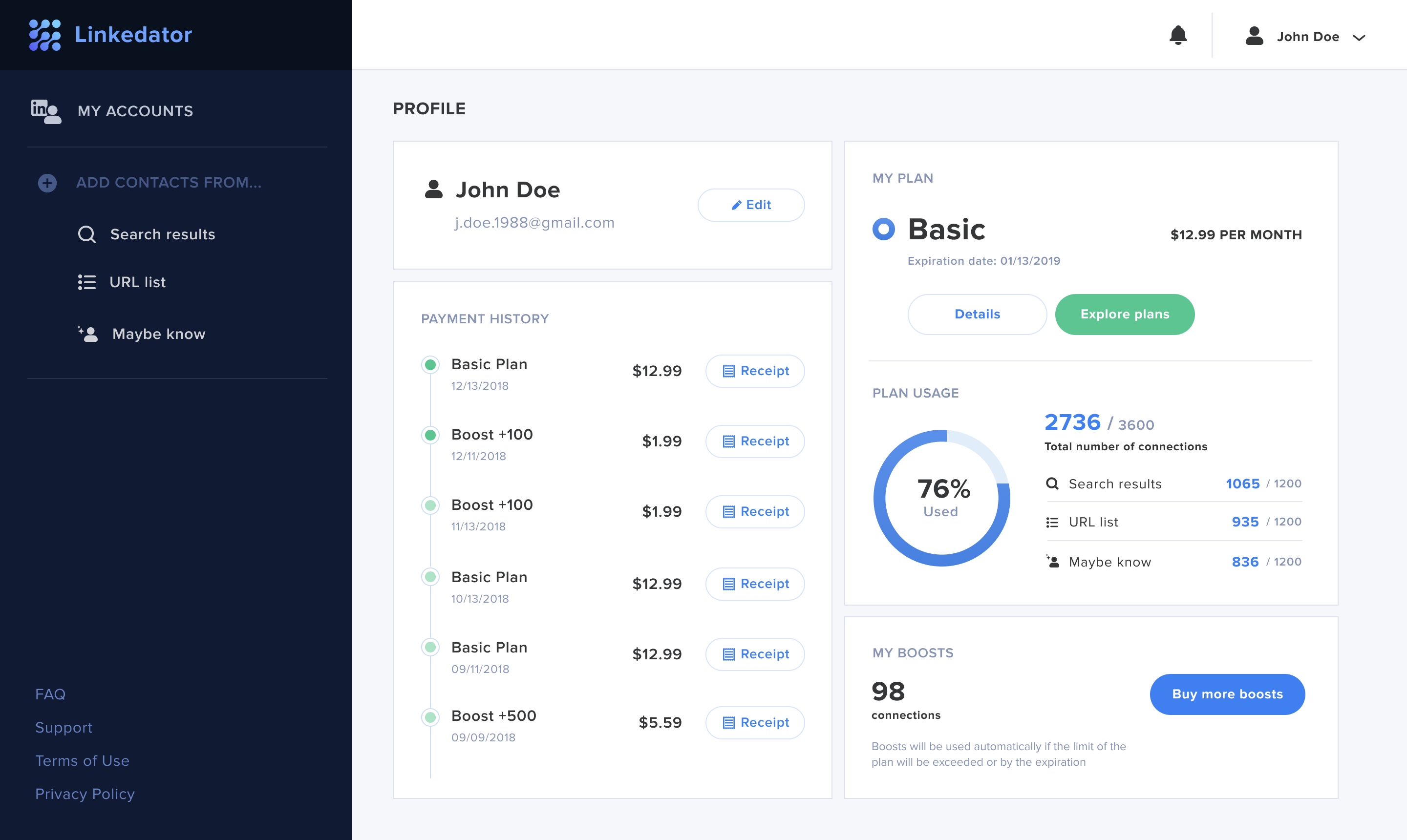1407x840 pixels.
Task: Select the Basic plan radio indicator
Action: click(883, 229)
